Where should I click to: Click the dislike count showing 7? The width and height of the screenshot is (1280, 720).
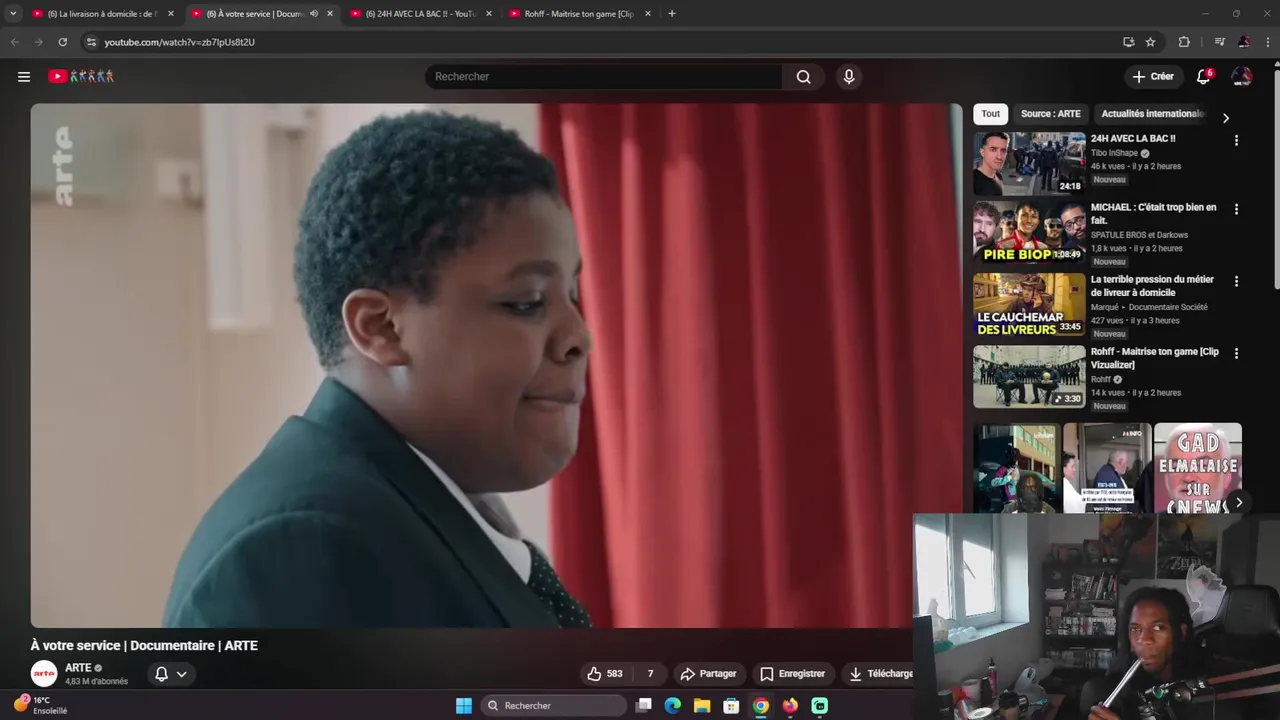coord(650,674)
